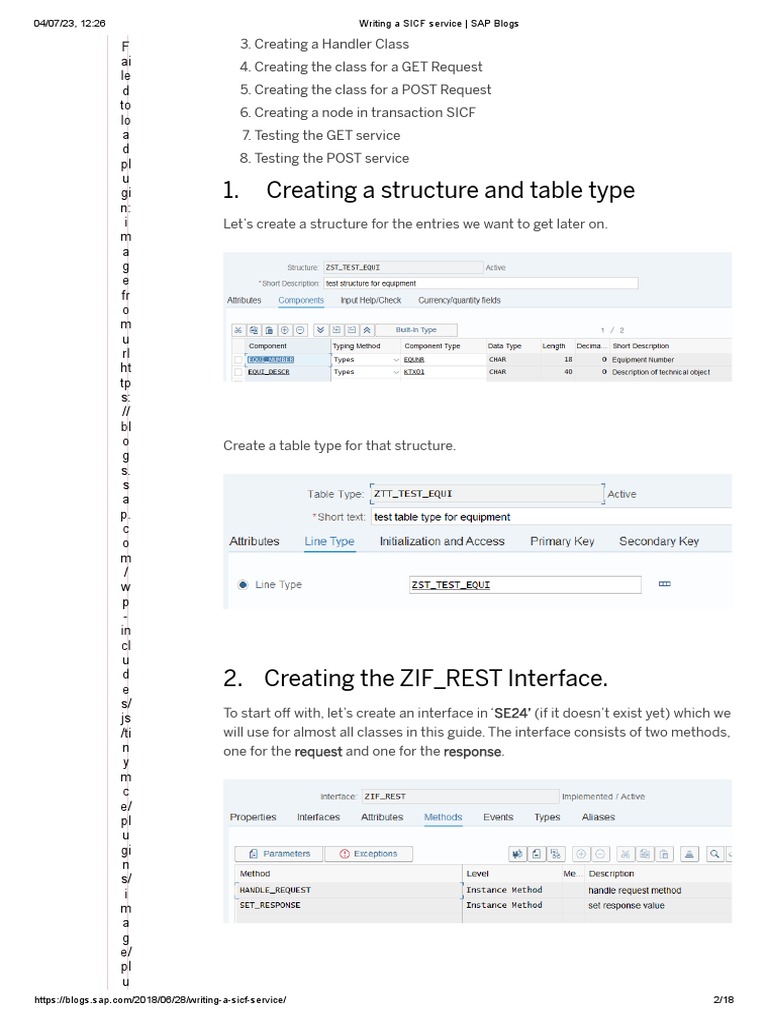768x1024 pixels.
Task: Click insert row plus icon in Components toolbar
Action: point(286,329)
